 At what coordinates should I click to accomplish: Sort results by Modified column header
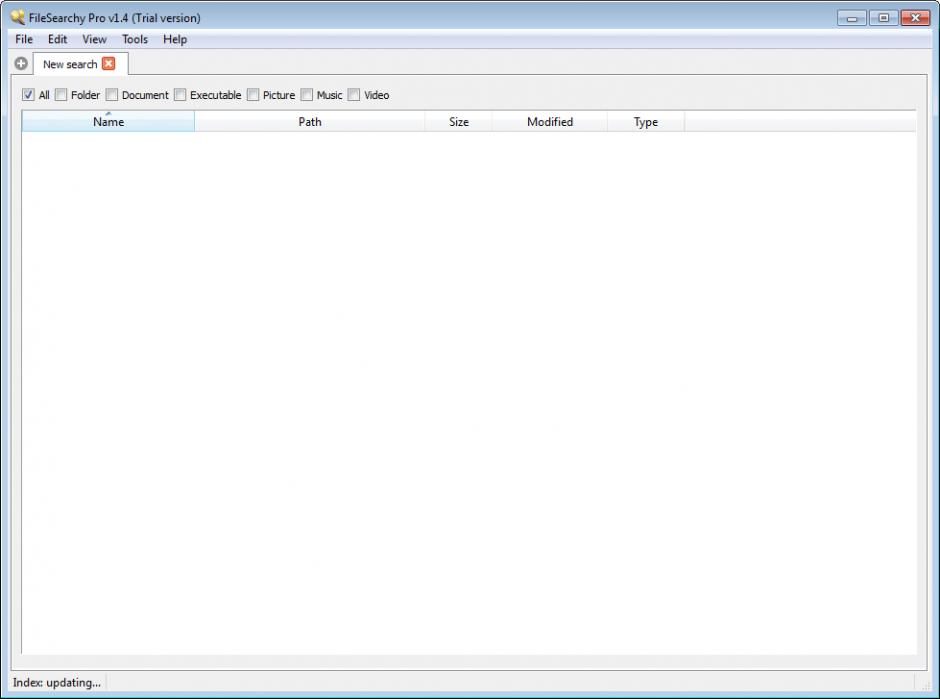click(x=550, y=122)
